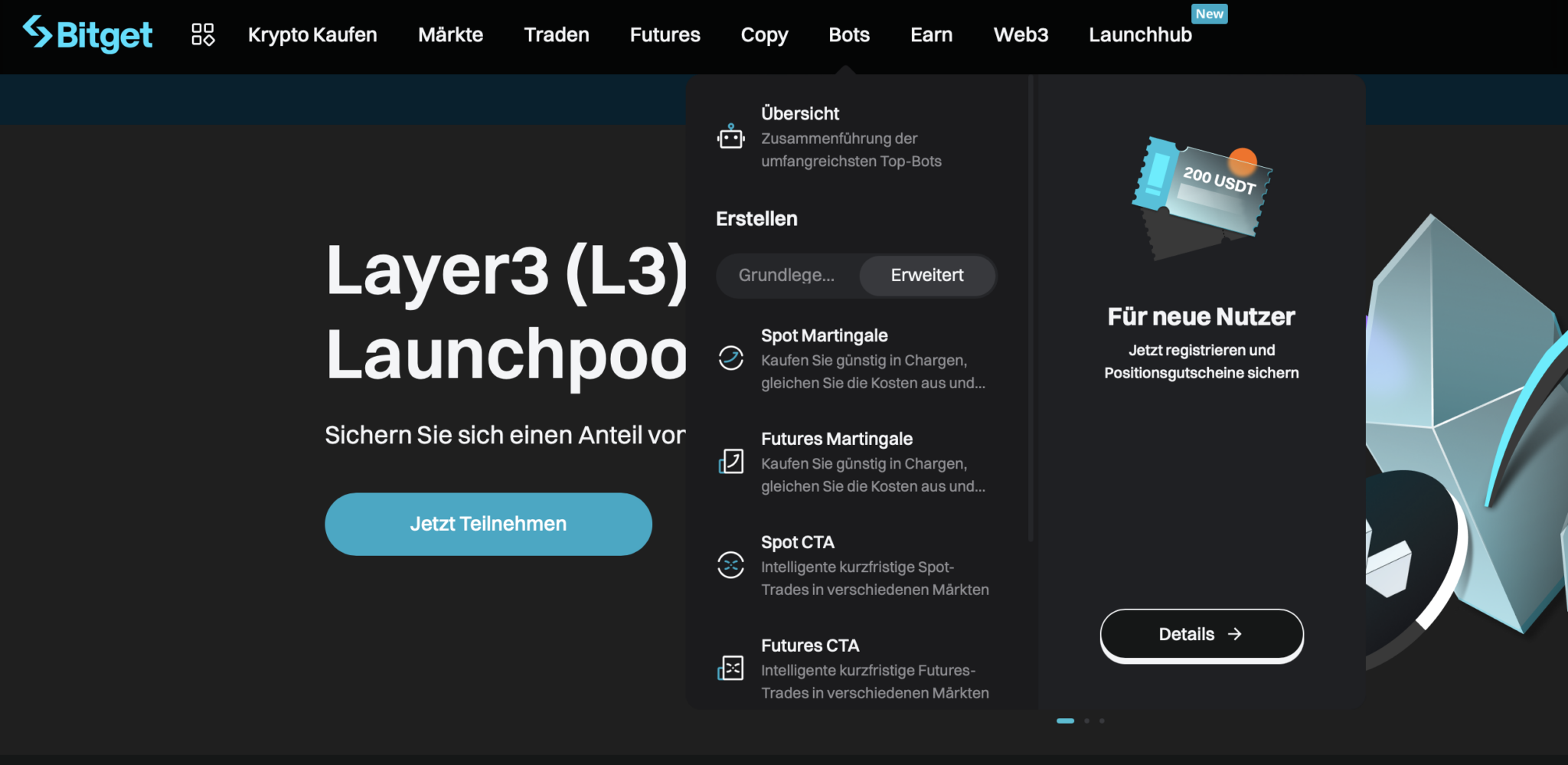The width and height of the screenshot is (1568, 765).
Task: Click the Futures Martingale icon
Action: [730, 462]
